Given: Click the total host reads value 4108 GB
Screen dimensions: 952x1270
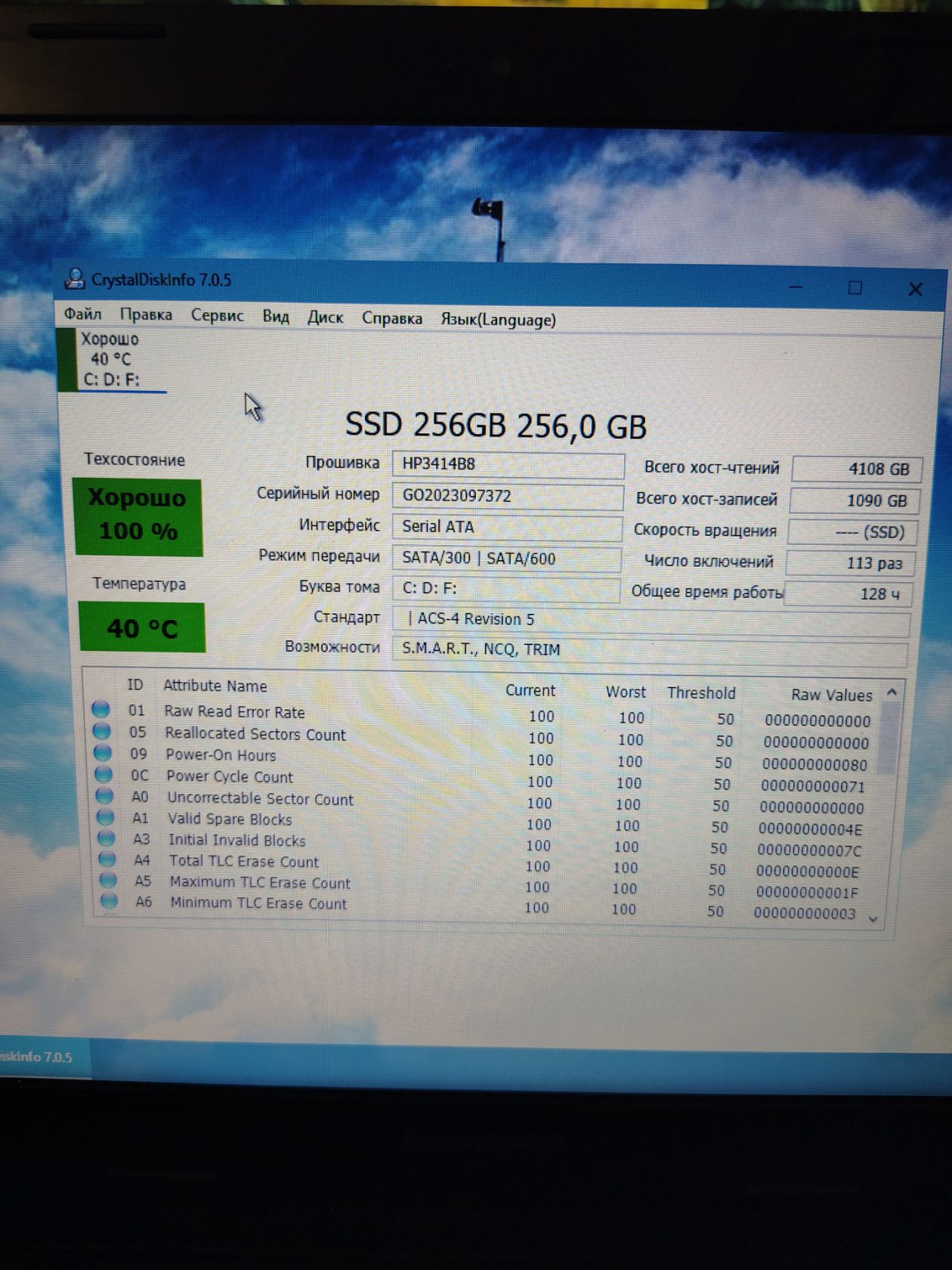Looking at the screenshot, I should pos(856,469).
